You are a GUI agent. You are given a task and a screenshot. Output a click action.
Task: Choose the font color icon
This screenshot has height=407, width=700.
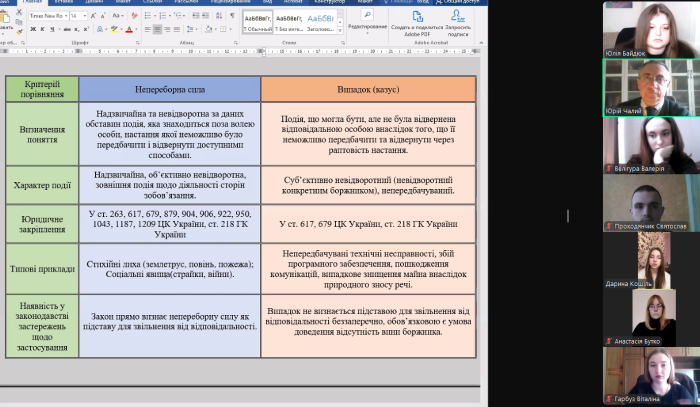(x=129, y=30)
